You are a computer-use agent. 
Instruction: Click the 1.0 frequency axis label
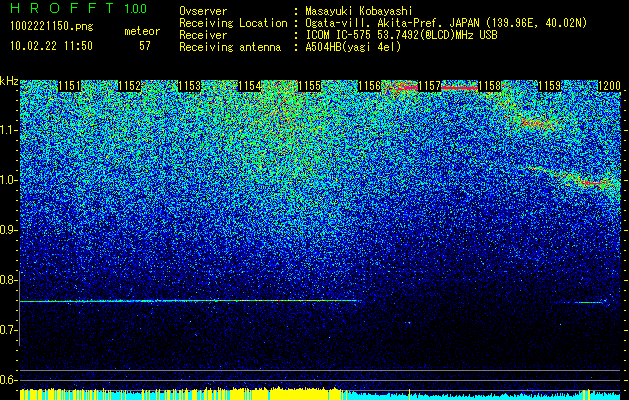[8, 180]
